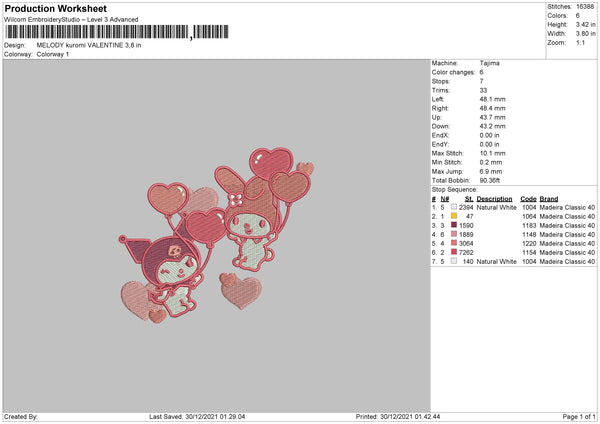Click the 'N#' column header
600x424 pixels.
click(445, 199)
